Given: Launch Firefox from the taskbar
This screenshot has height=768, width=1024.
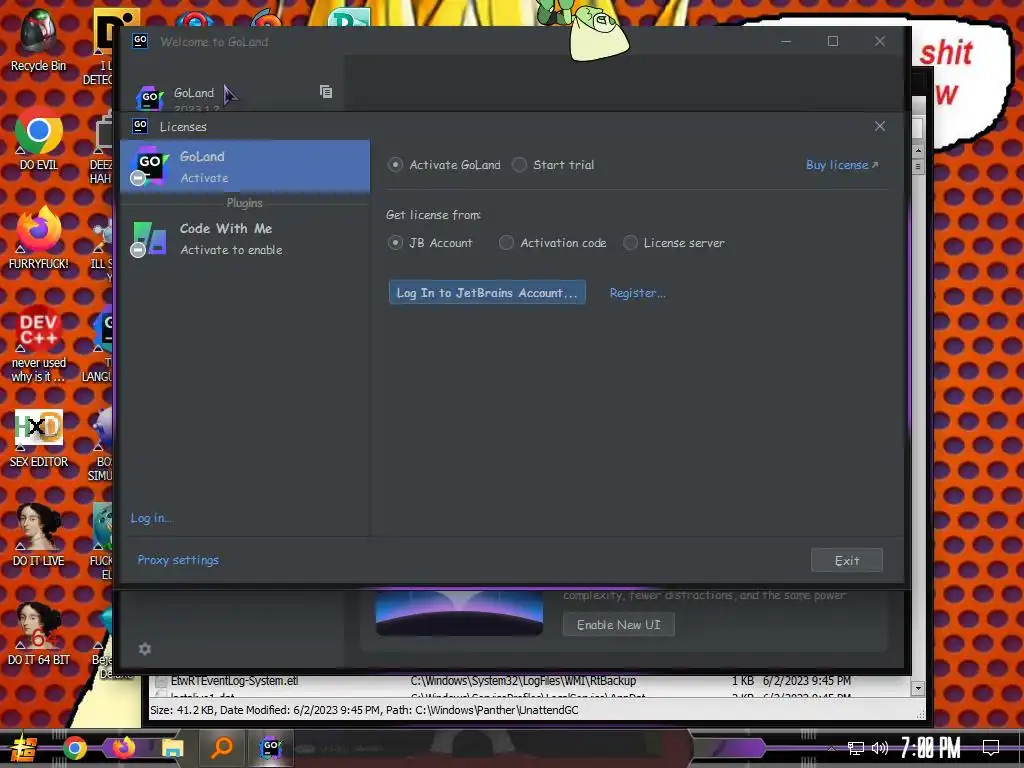Looking at the screenshot, I should point(123,748).
